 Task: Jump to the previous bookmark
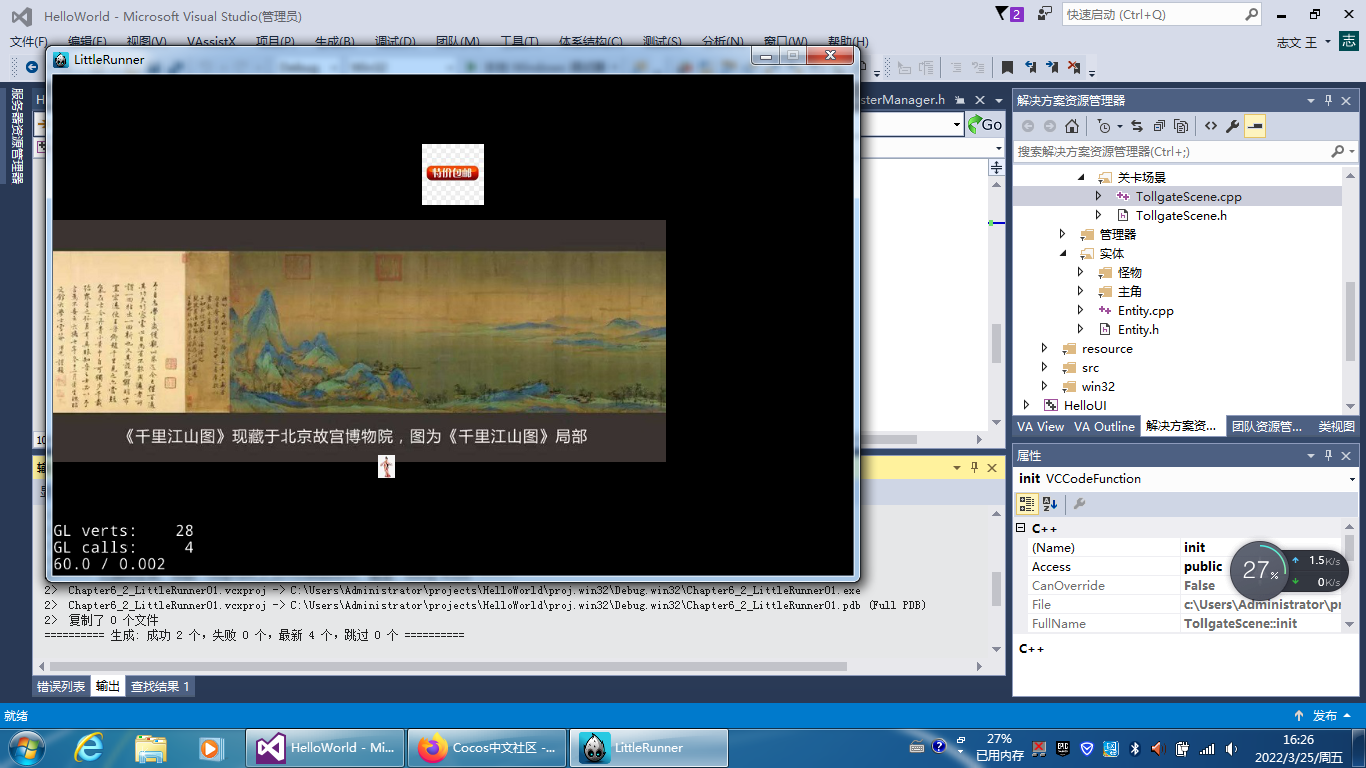[1031, 67]
